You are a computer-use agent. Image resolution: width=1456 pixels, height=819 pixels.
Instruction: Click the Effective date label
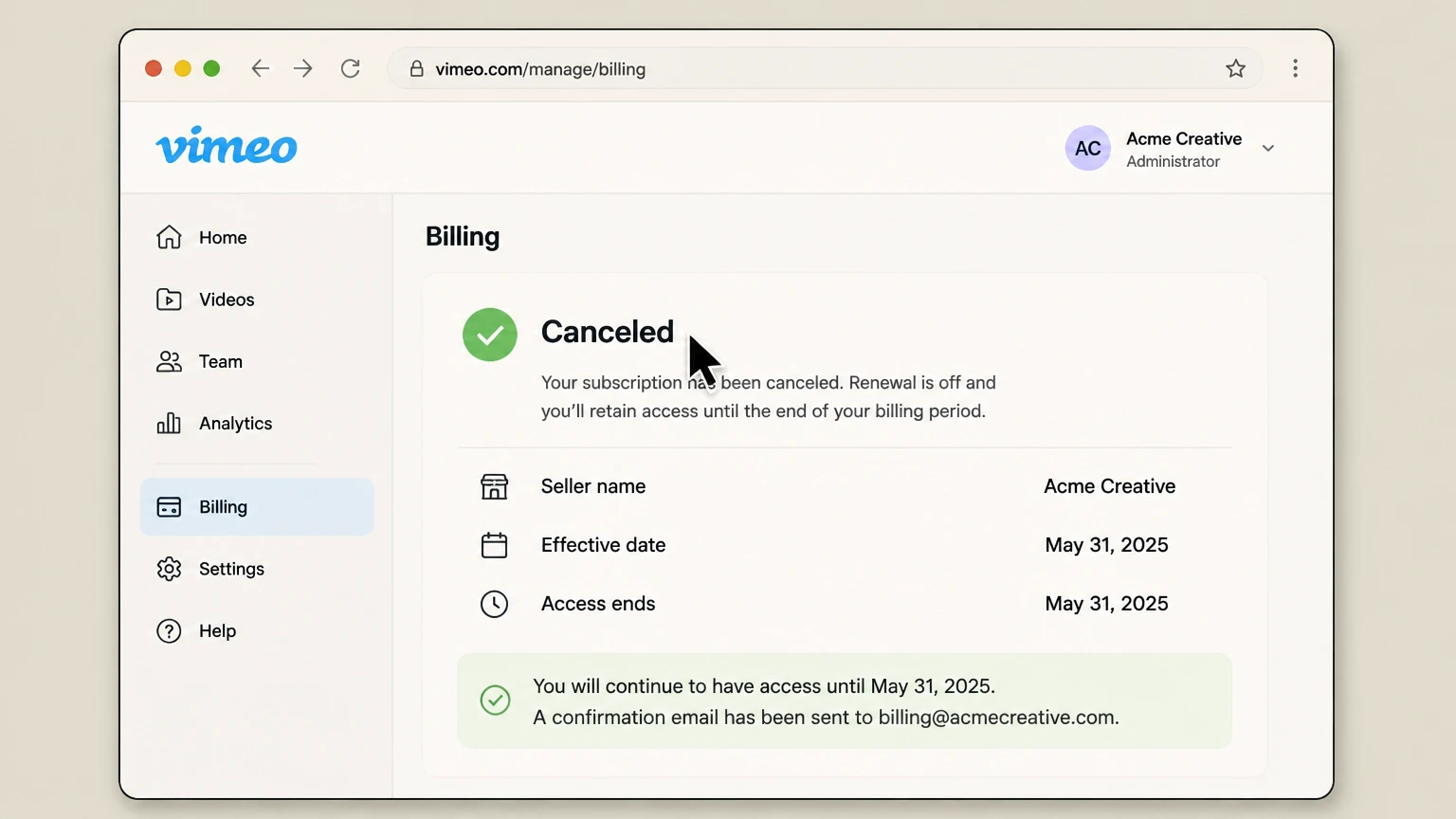point(604,545)
